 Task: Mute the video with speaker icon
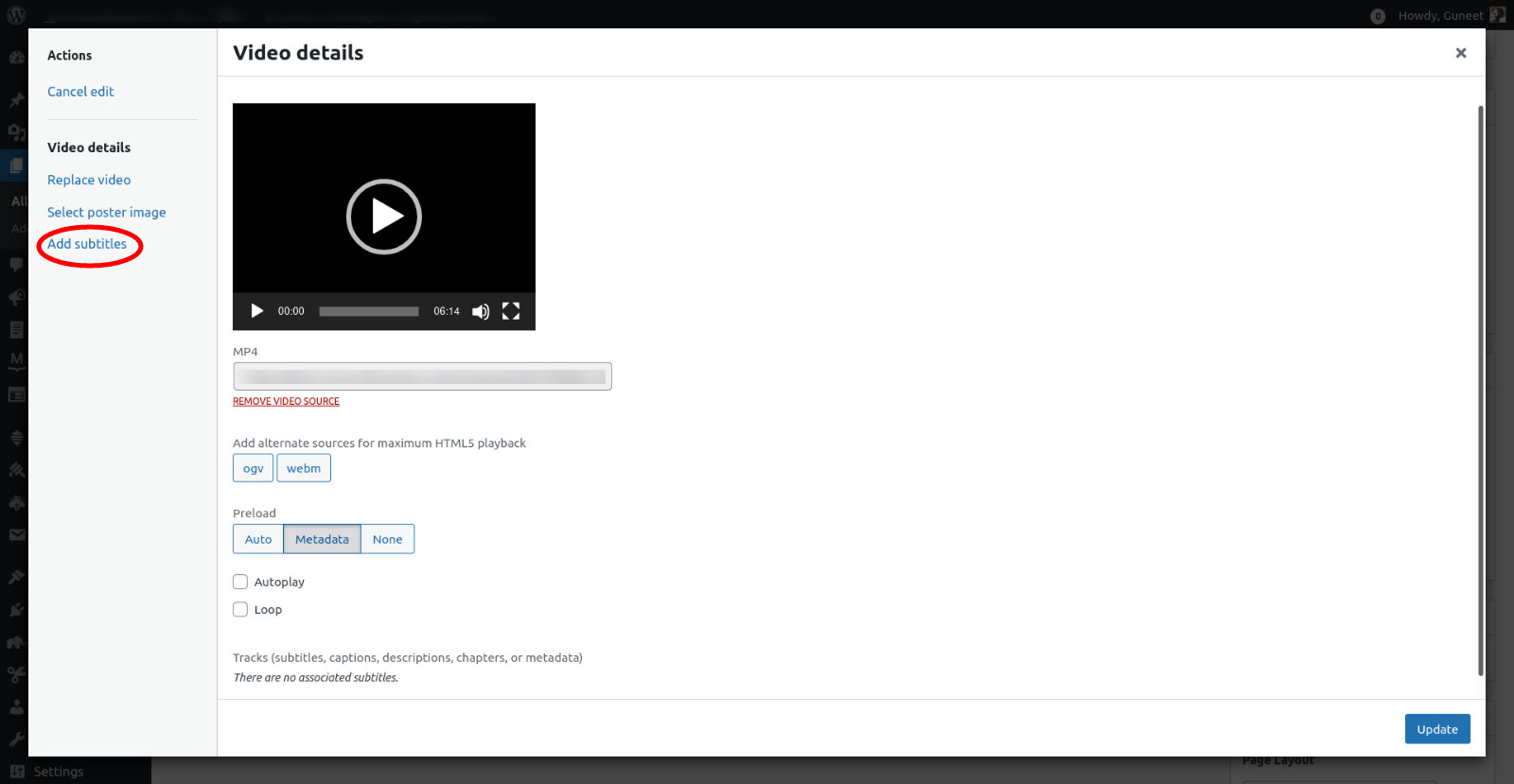pos(481,311)
